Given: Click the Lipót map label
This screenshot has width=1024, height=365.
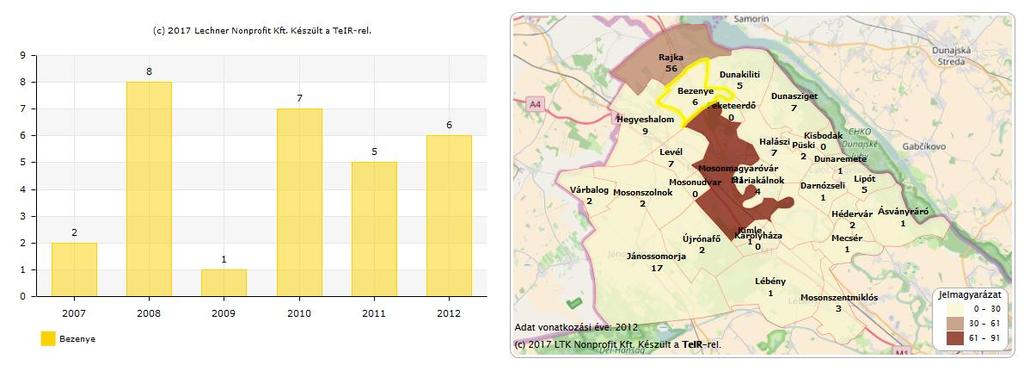Looking at the screenshot, I should point(864,178).
